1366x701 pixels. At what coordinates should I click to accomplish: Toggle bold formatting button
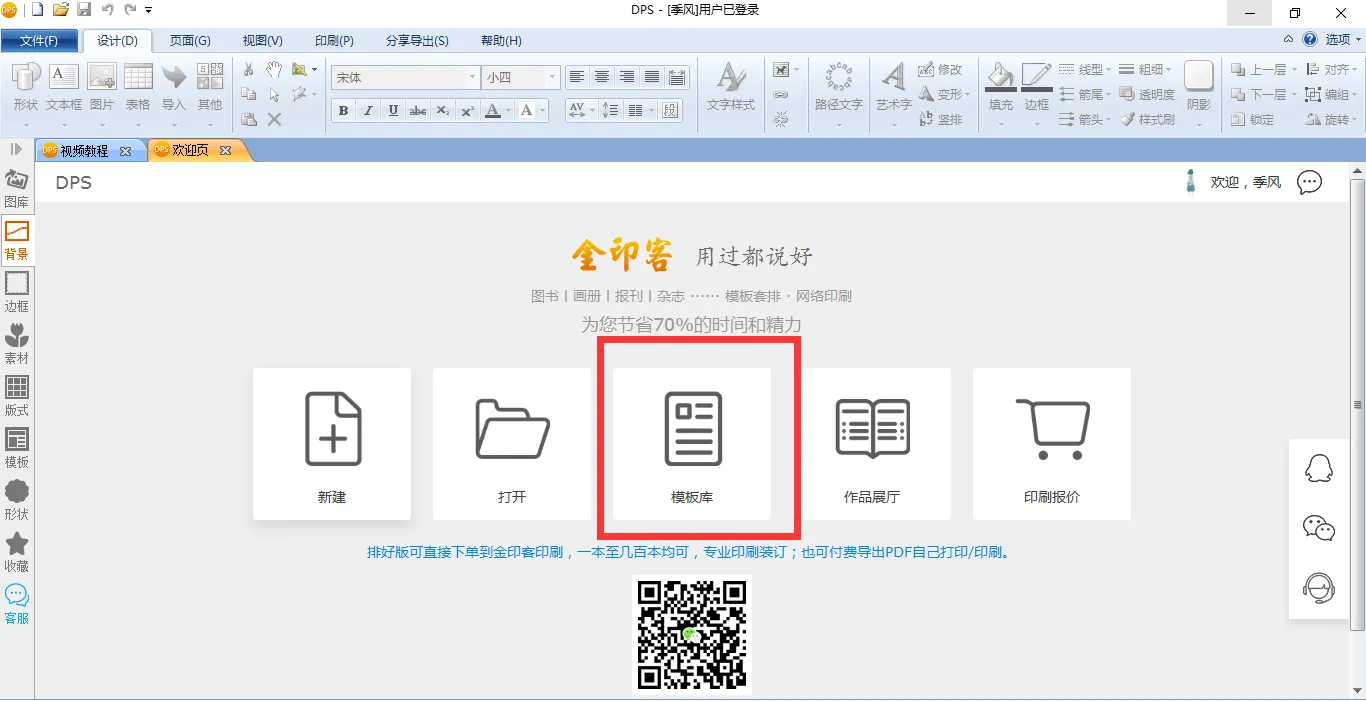coord(343,111)
